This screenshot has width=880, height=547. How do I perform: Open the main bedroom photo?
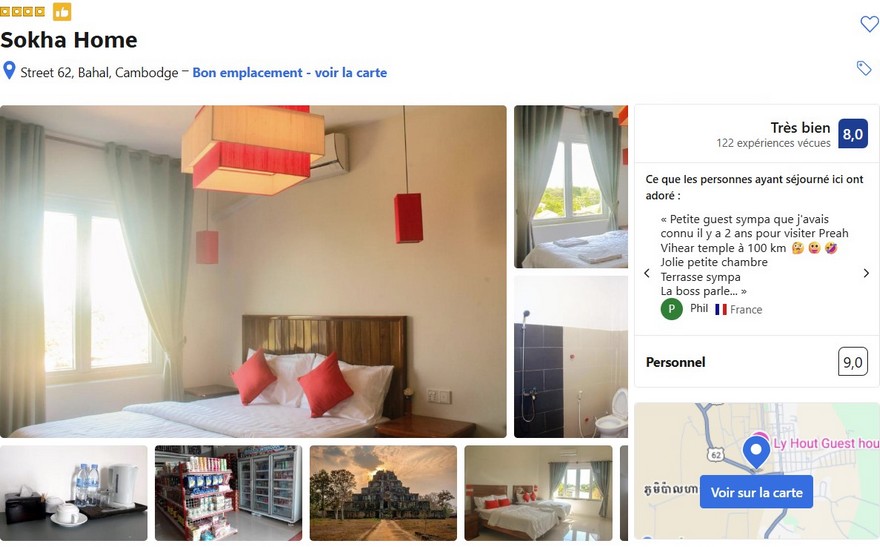253,272
